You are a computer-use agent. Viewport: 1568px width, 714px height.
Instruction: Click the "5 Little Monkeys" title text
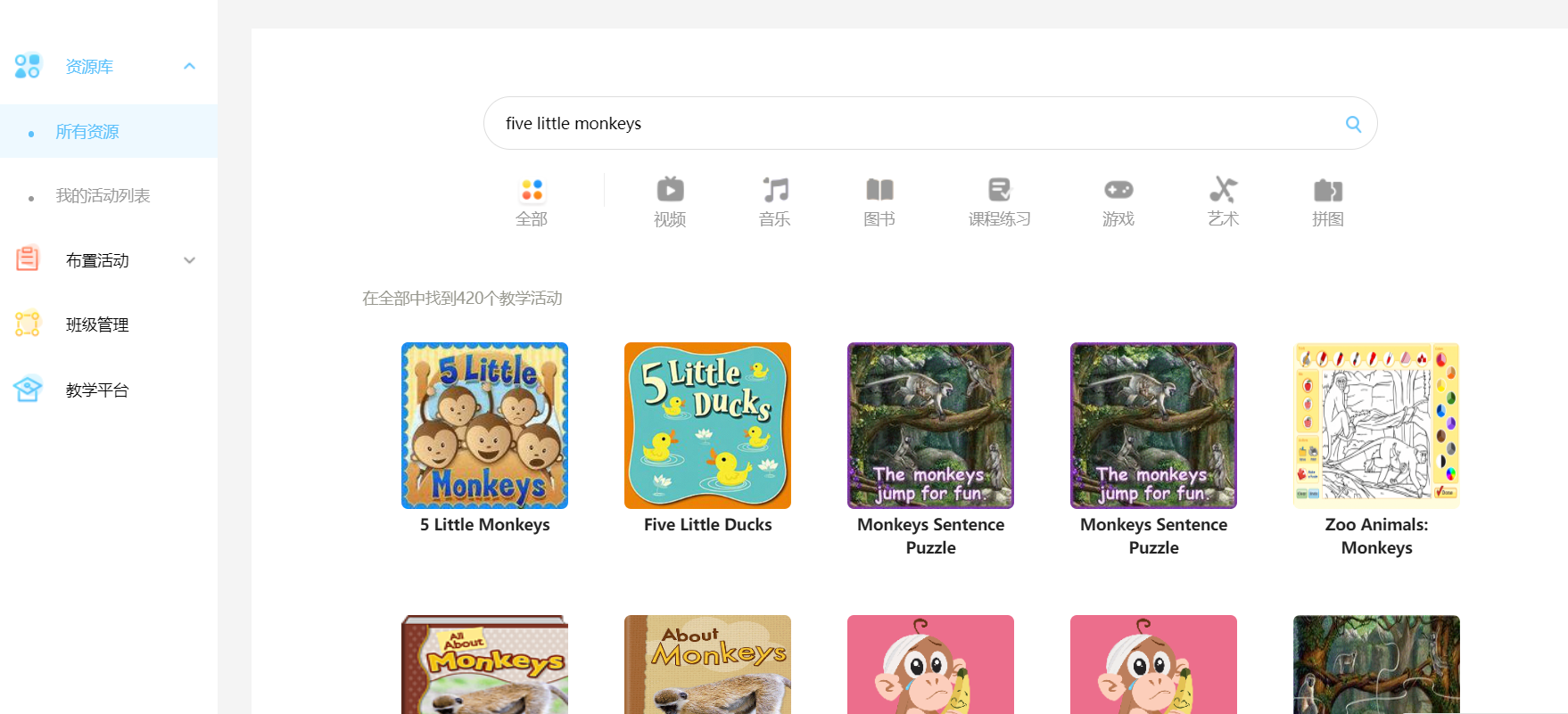pos(484,525)
